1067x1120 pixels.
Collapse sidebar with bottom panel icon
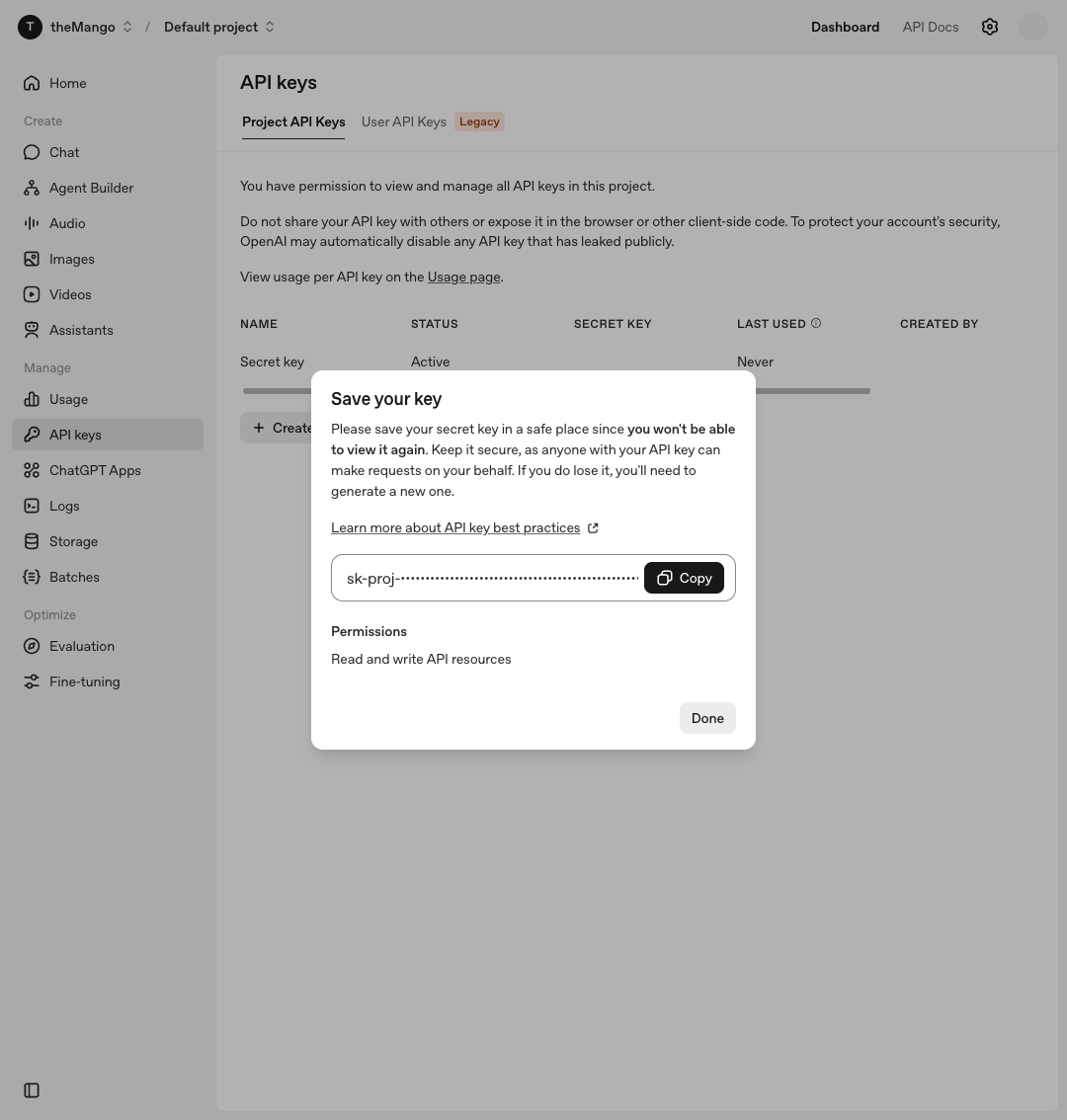coord(32,1090)
